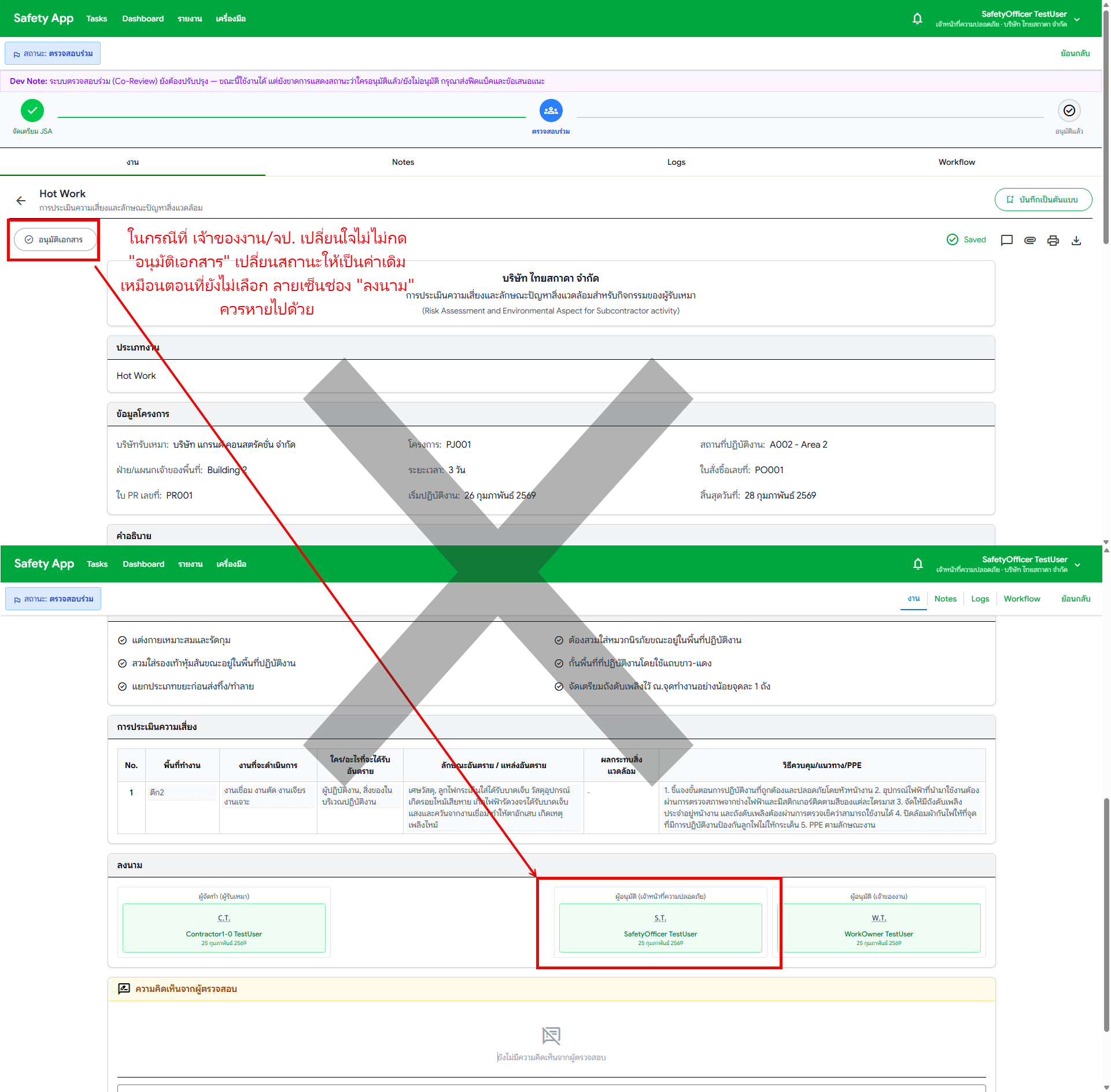Click the S.T. SafetyOfficer signature box
This screenshot has height=1092, width=1111.
(660, 928)
